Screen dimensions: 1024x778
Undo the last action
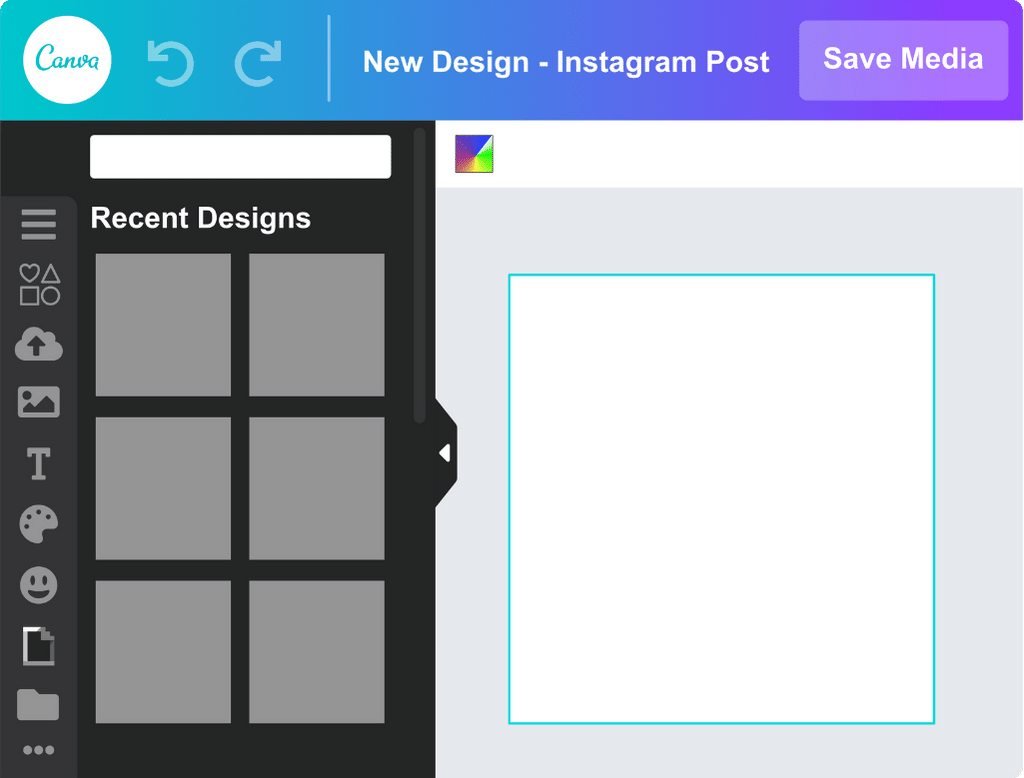point(170,63)
